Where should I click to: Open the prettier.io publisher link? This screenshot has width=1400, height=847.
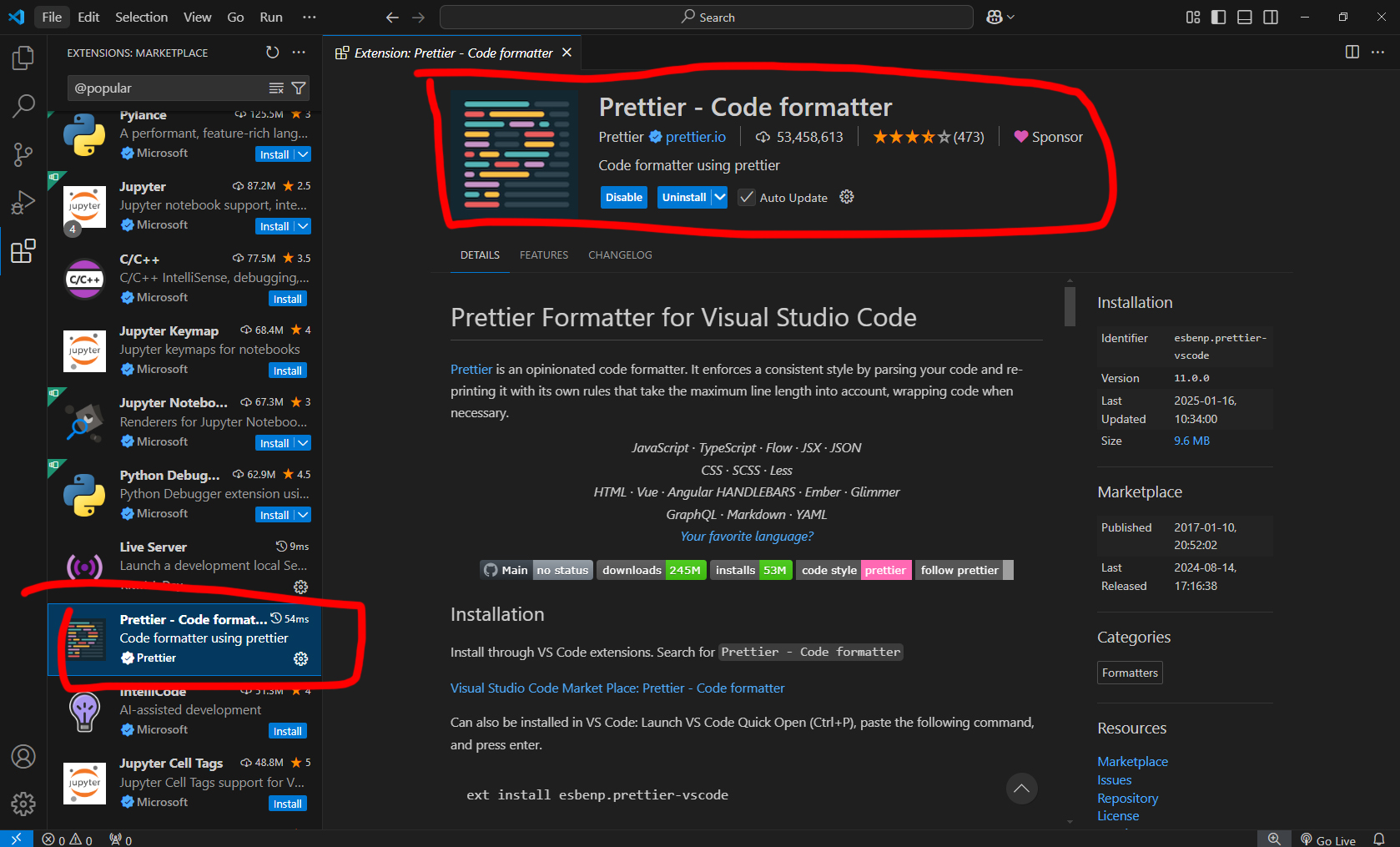696,137
